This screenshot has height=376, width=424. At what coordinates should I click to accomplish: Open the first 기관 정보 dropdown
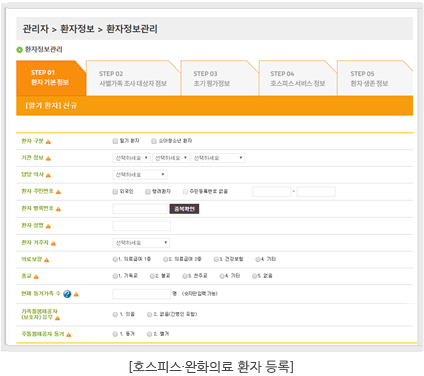click(131, 158)
